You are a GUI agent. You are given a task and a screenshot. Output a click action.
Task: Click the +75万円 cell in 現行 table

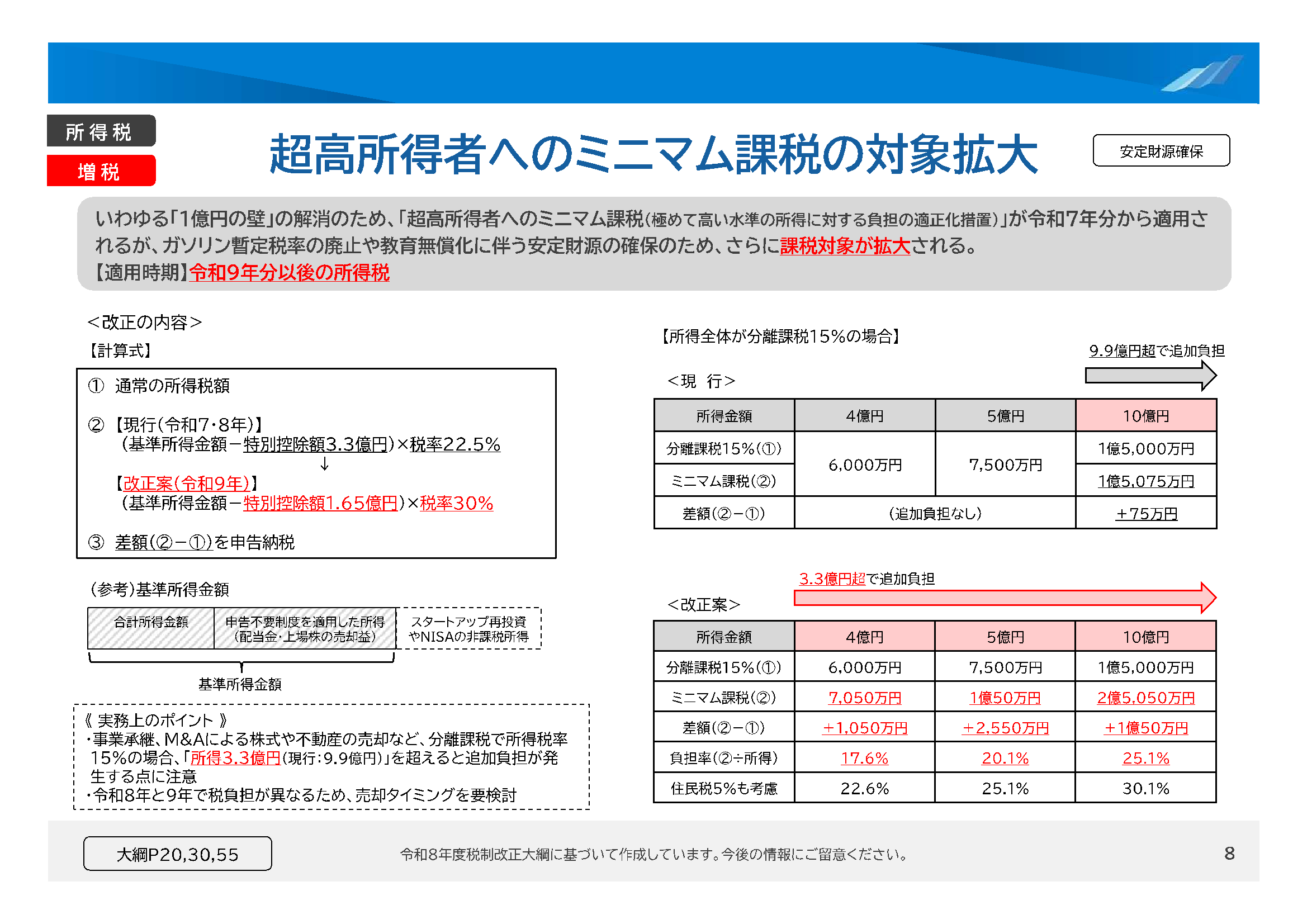[1145, 514]
